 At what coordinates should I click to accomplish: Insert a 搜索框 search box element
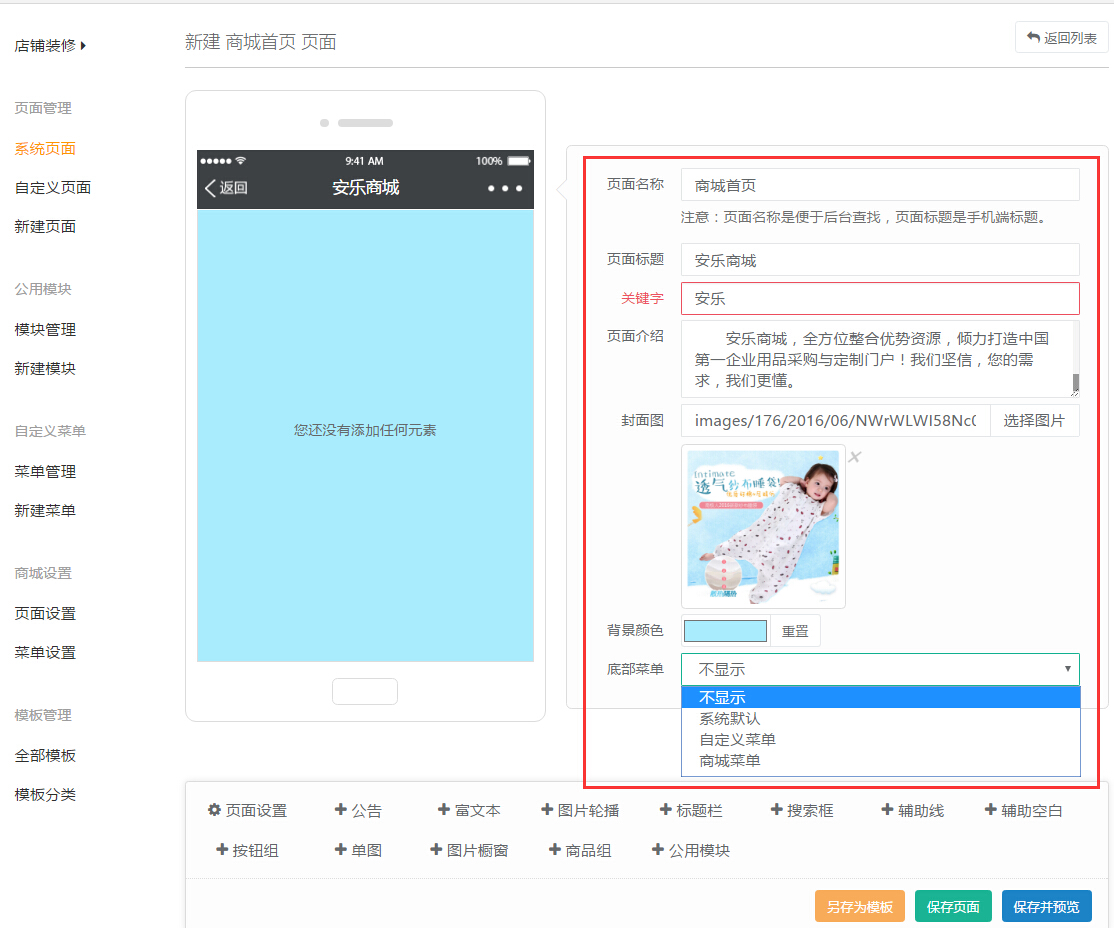(x=802, y=810)
